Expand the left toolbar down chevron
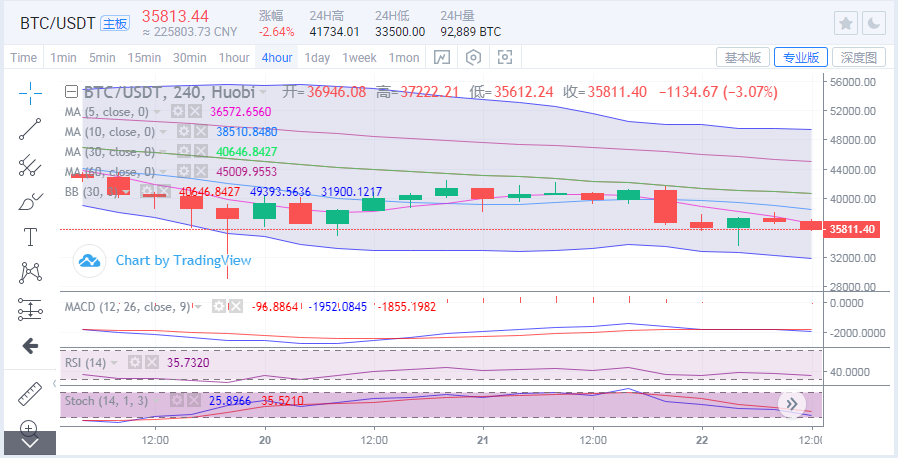 click(30, 441)
